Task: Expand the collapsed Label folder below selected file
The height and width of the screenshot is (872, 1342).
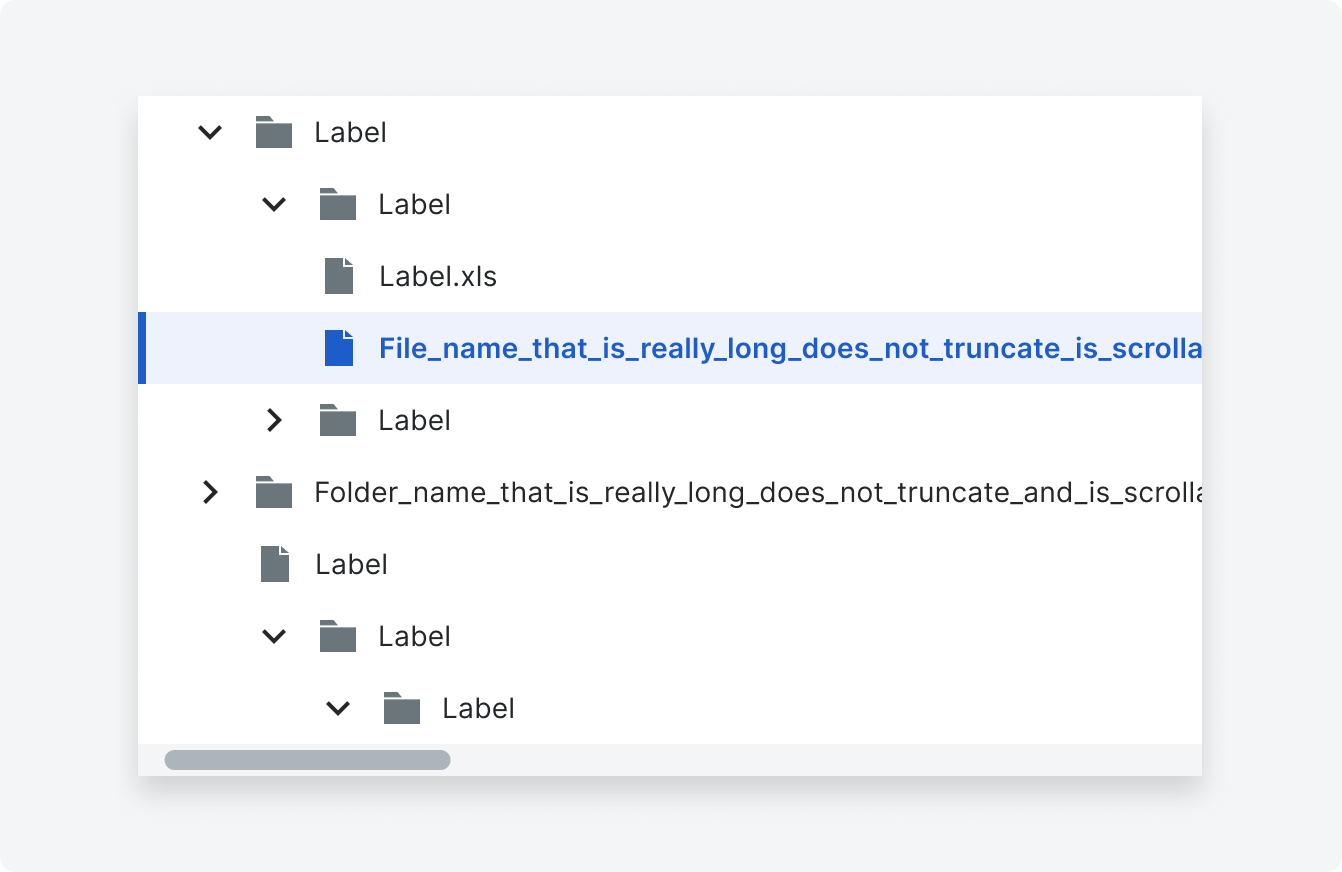Action: [274, 420]
